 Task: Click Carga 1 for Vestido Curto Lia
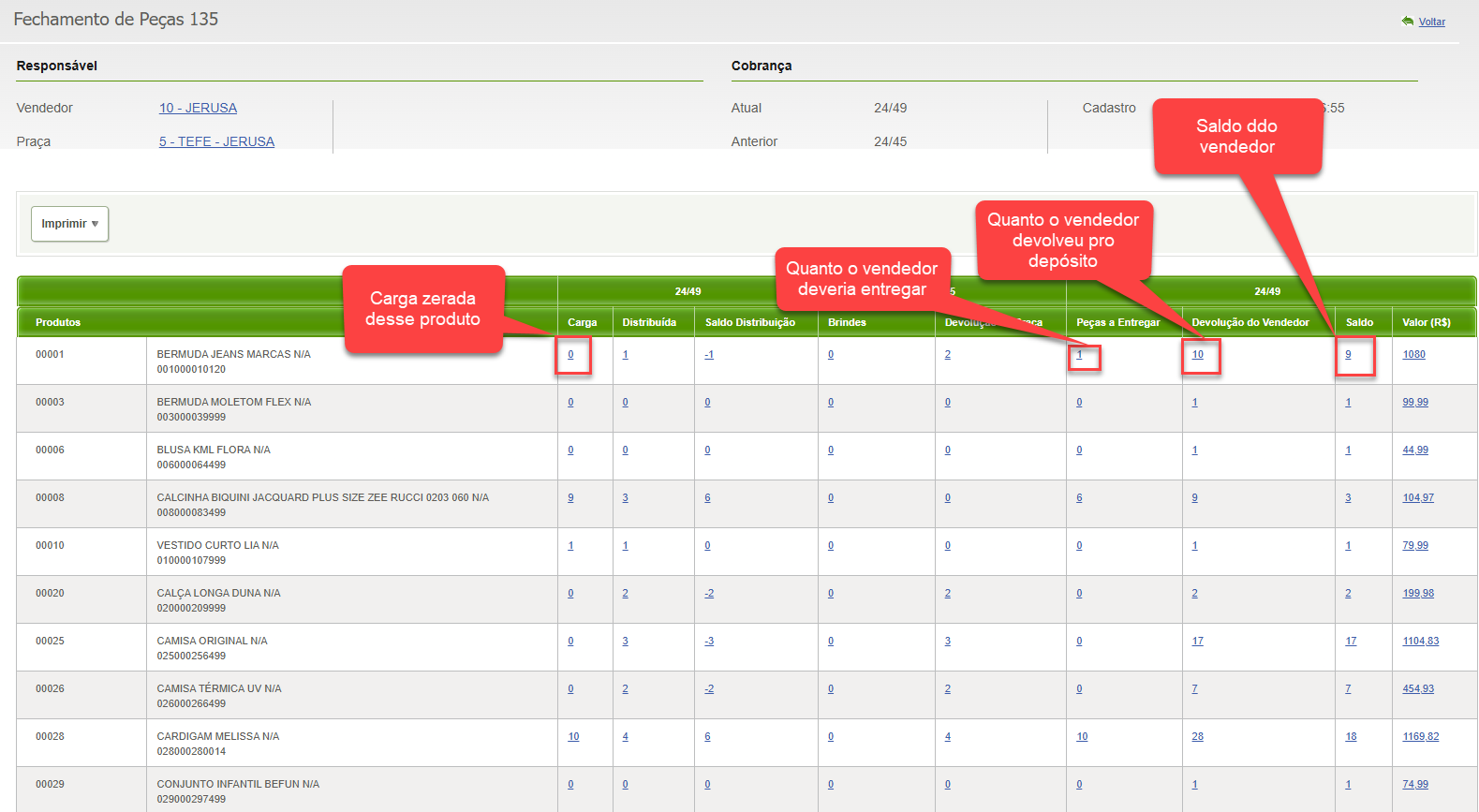[570, 545]
